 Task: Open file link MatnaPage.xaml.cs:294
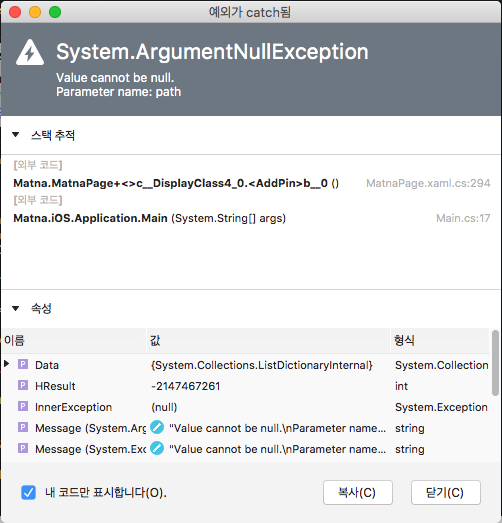[428, 183]
